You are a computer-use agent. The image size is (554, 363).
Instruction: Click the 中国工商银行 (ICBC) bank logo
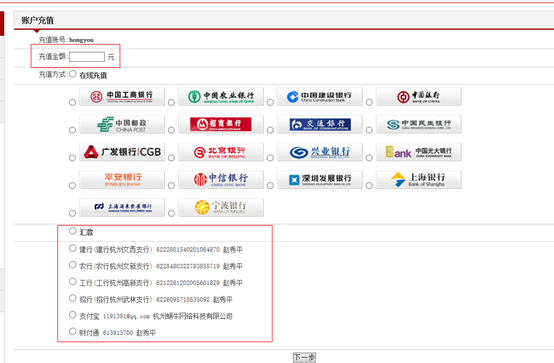(x=122, y=96)
